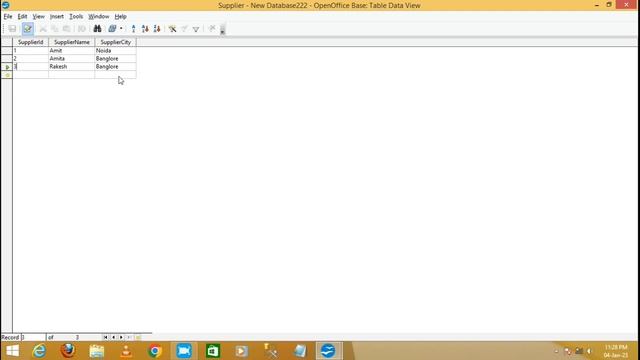Select the SupplierName column header

click(71, 42)
